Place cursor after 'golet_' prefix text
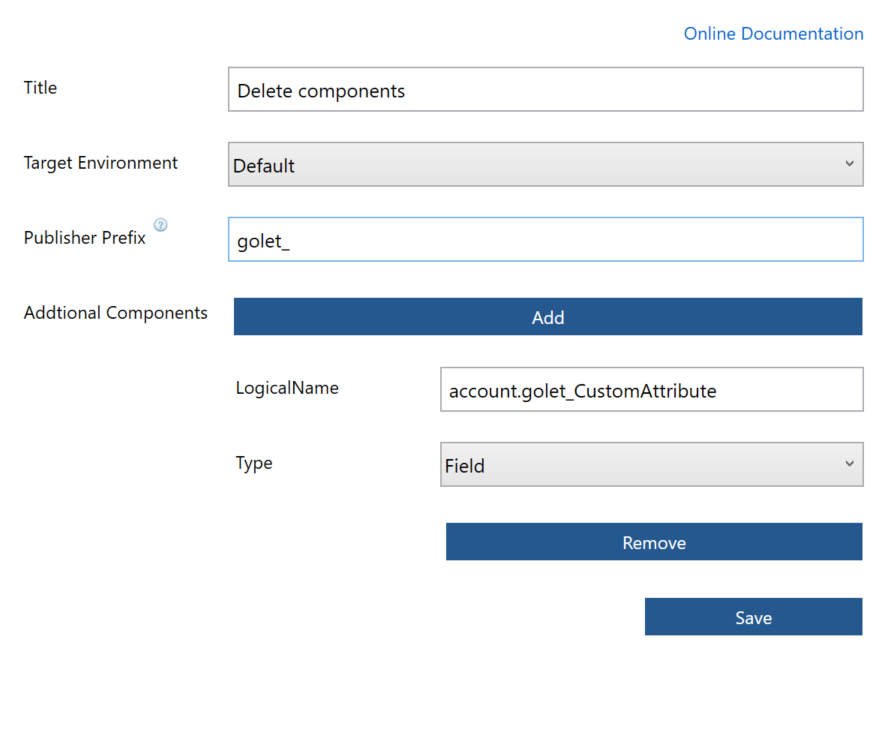 [x=291, y=241]
